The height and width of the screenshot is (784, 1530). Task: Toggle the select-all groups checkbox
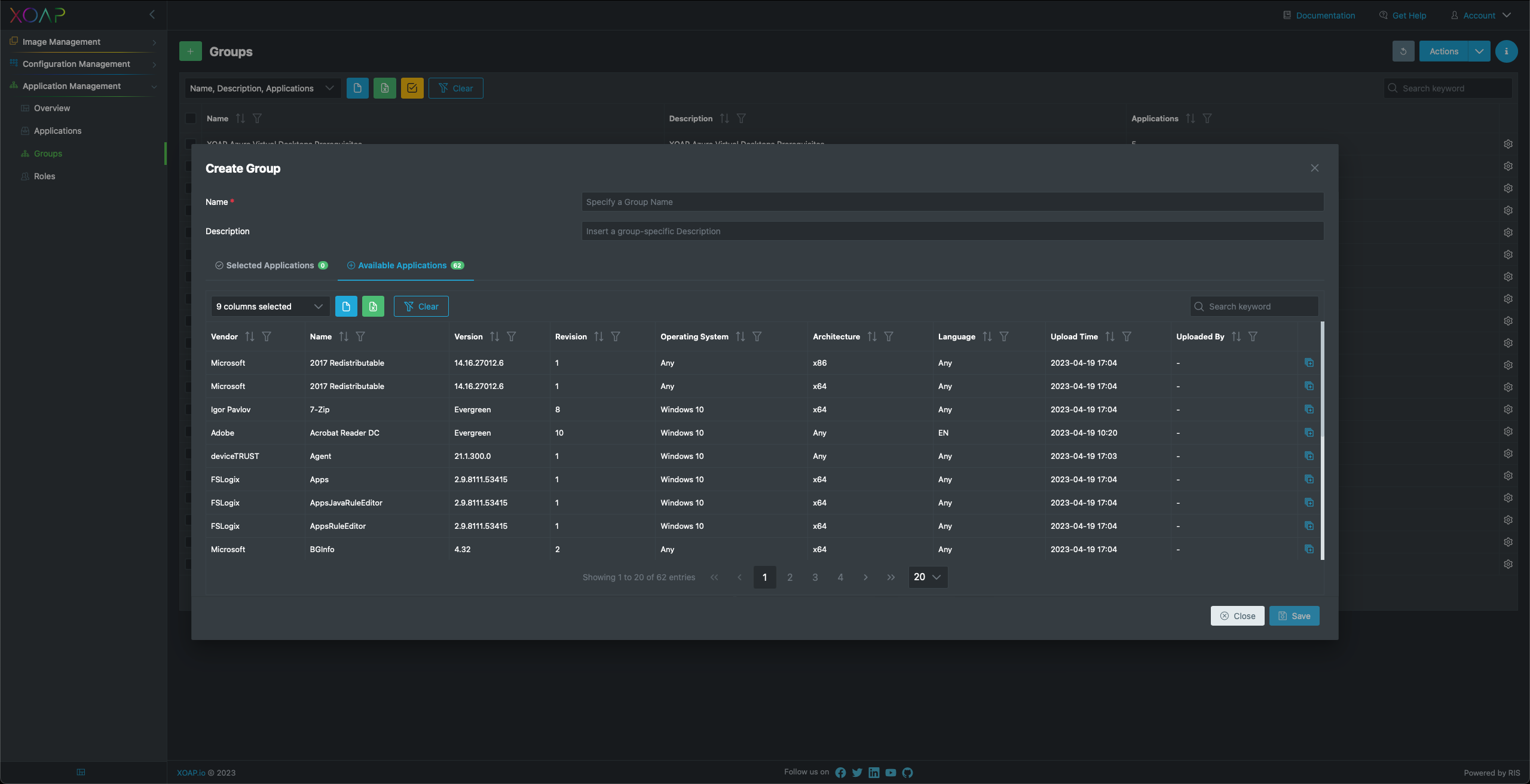coord(191,118)
